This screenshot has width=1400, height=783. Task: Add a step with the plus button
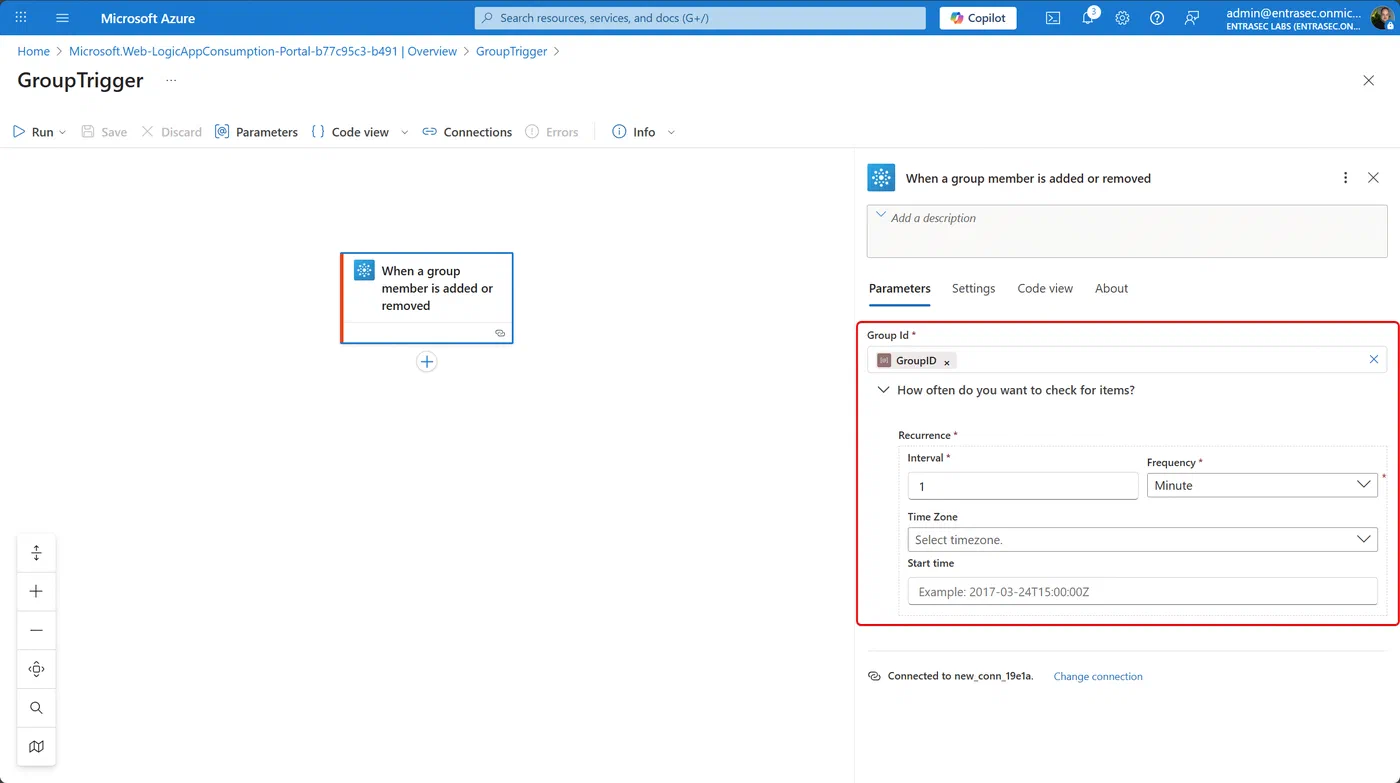click(x=427, y=362)
